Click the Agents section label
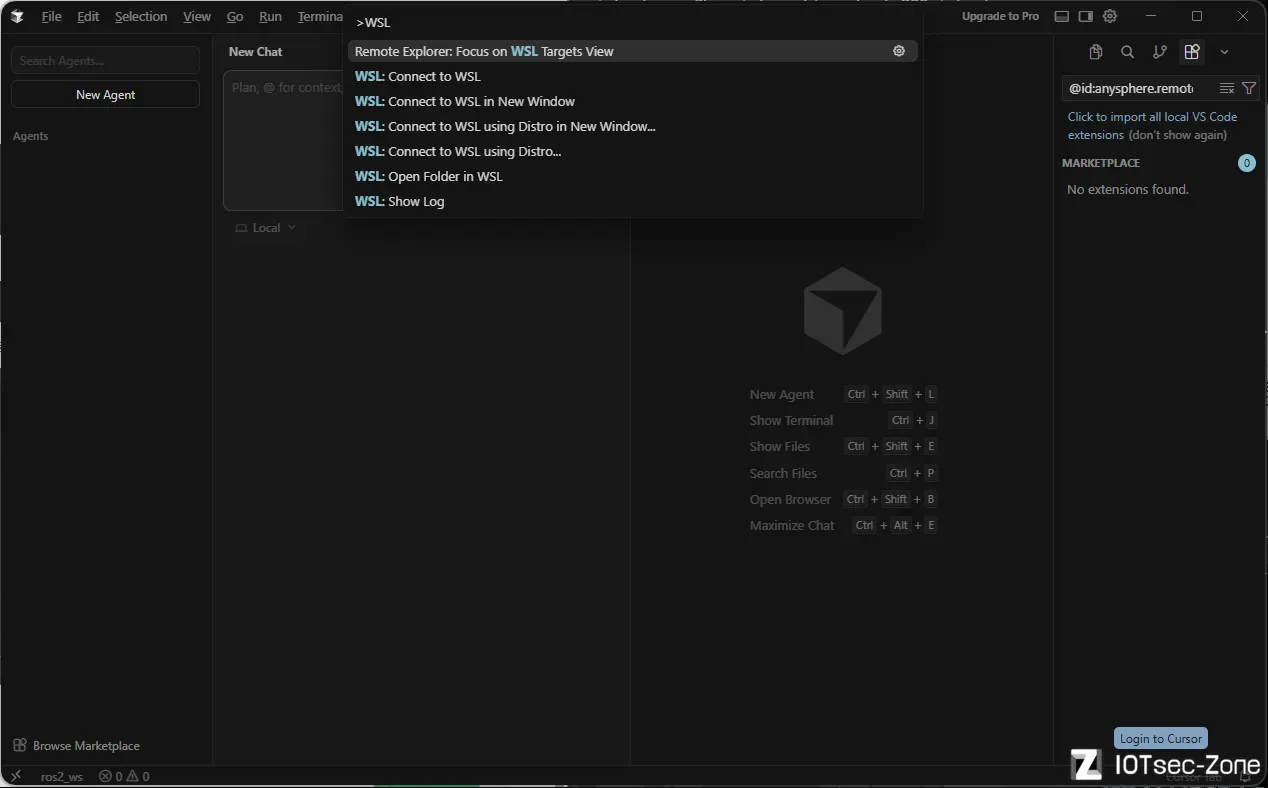Image resolution: width=1268 pixels, height=788 pixels. (x=31, y=136)
